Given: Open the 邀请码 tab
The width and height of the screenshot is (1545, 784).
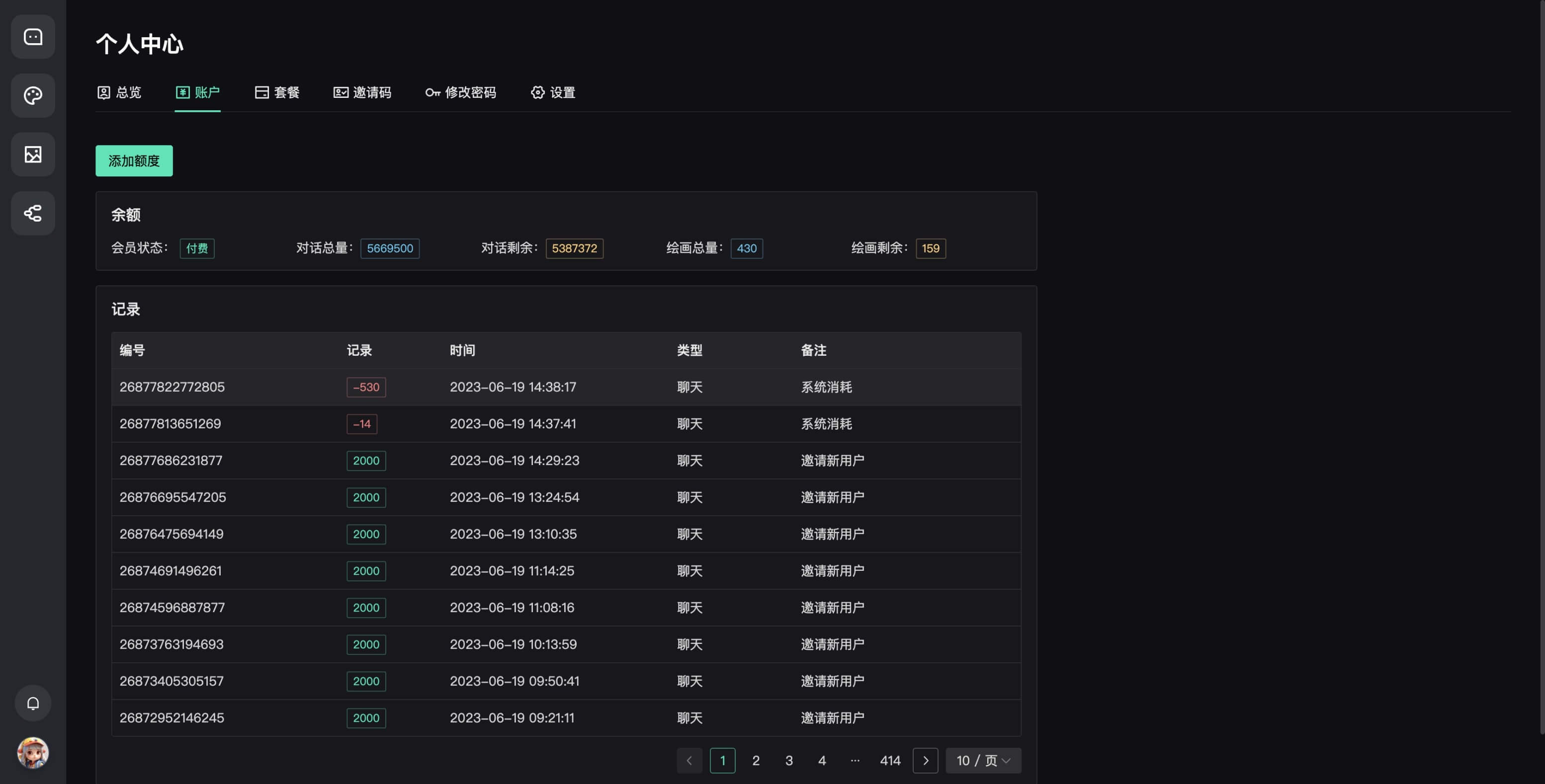Looking at the screenshot, I should tap(362, 92).
